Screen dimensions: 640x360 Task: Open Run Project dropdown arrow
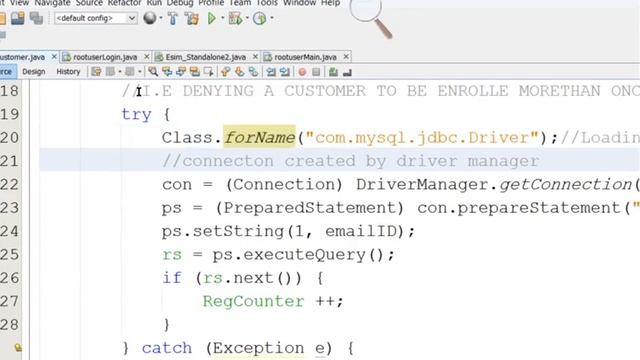click(x=222, y=18)
